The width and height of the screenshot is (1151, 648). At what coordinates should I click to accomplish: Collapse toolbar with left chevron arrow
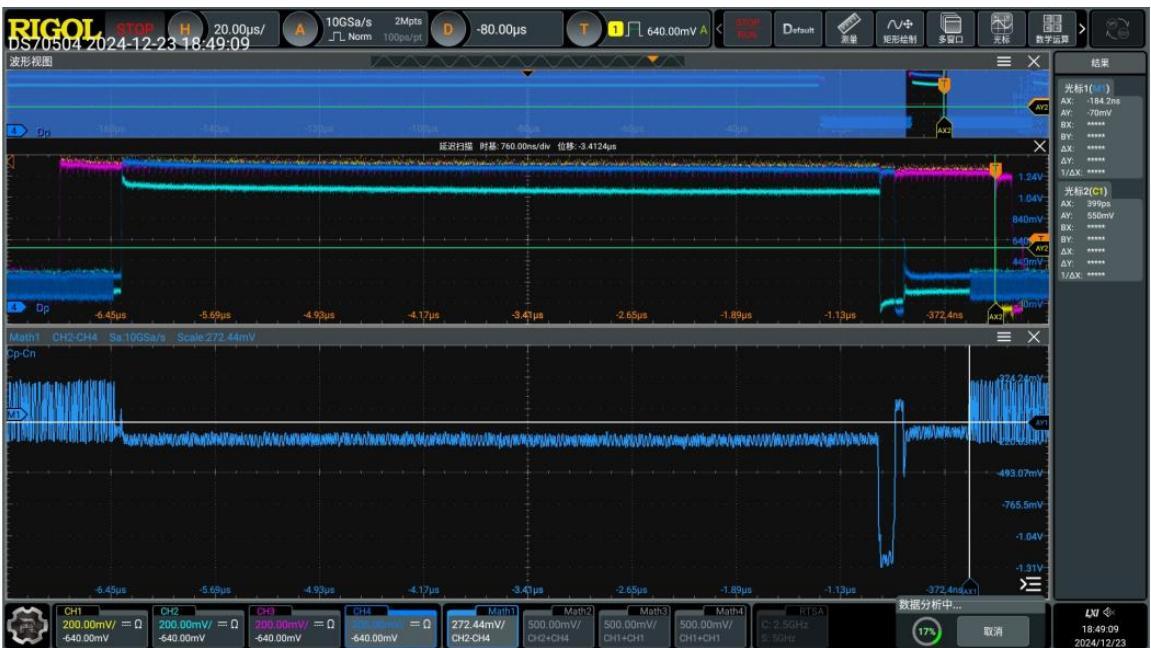coord(719,29)
